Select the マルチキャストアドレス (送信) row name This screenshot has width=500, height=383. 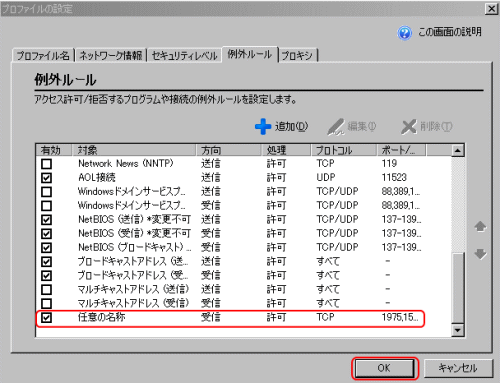133,289
